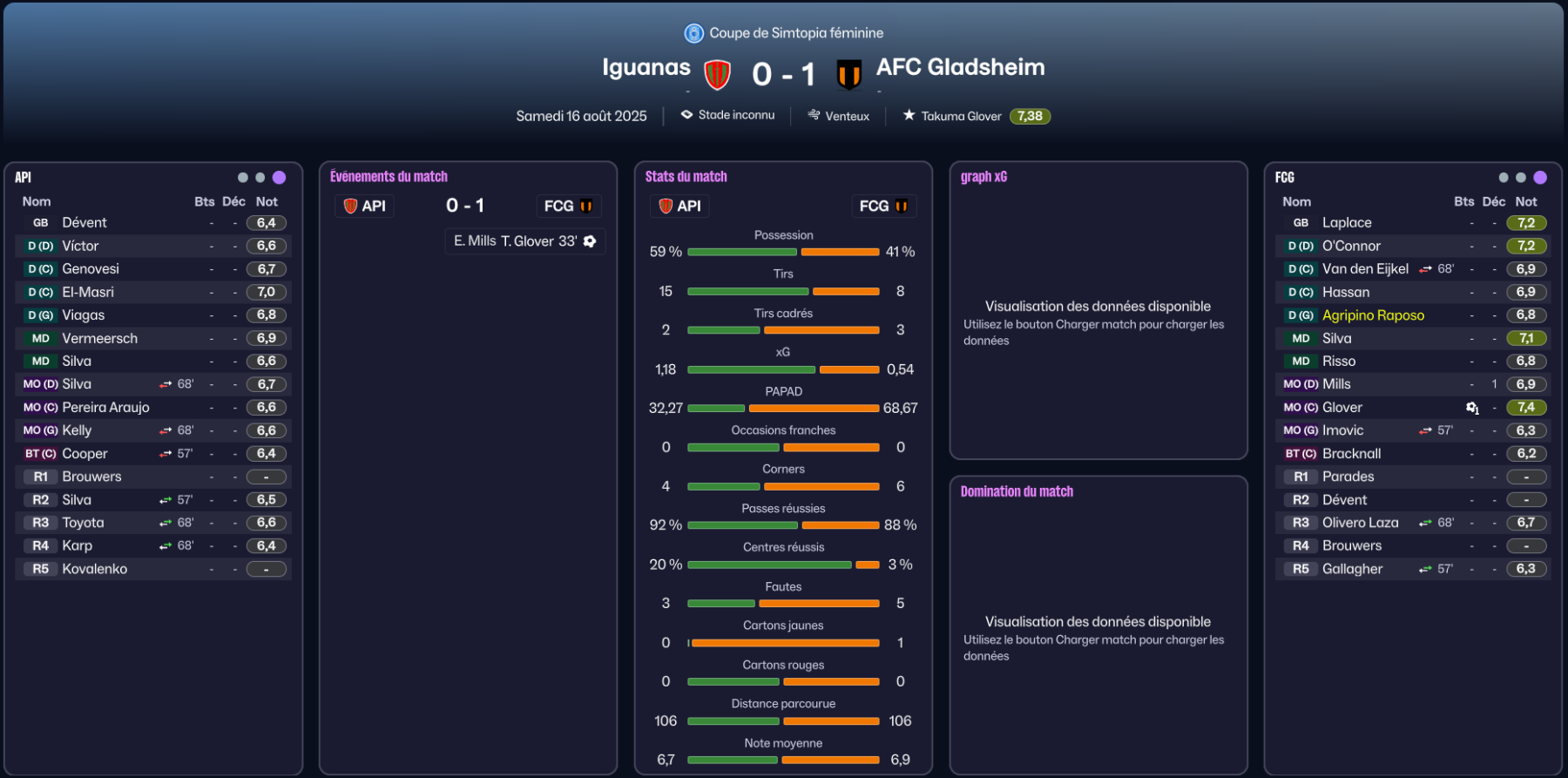Image resolution: width=1568 pixels, height=778 pixels.
Task: Click the substitution arrows next to Cooper
Action: coord(166,454)
